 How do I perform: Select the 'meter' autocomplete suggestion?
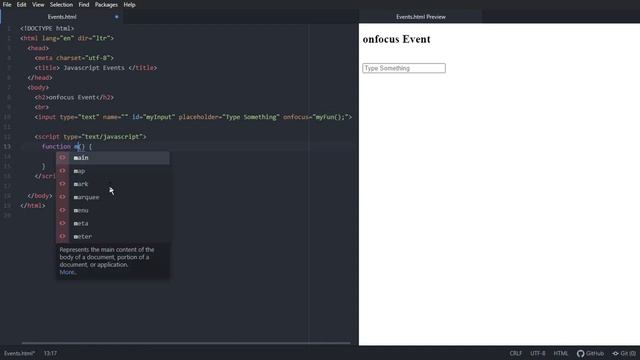coord(113,236)
